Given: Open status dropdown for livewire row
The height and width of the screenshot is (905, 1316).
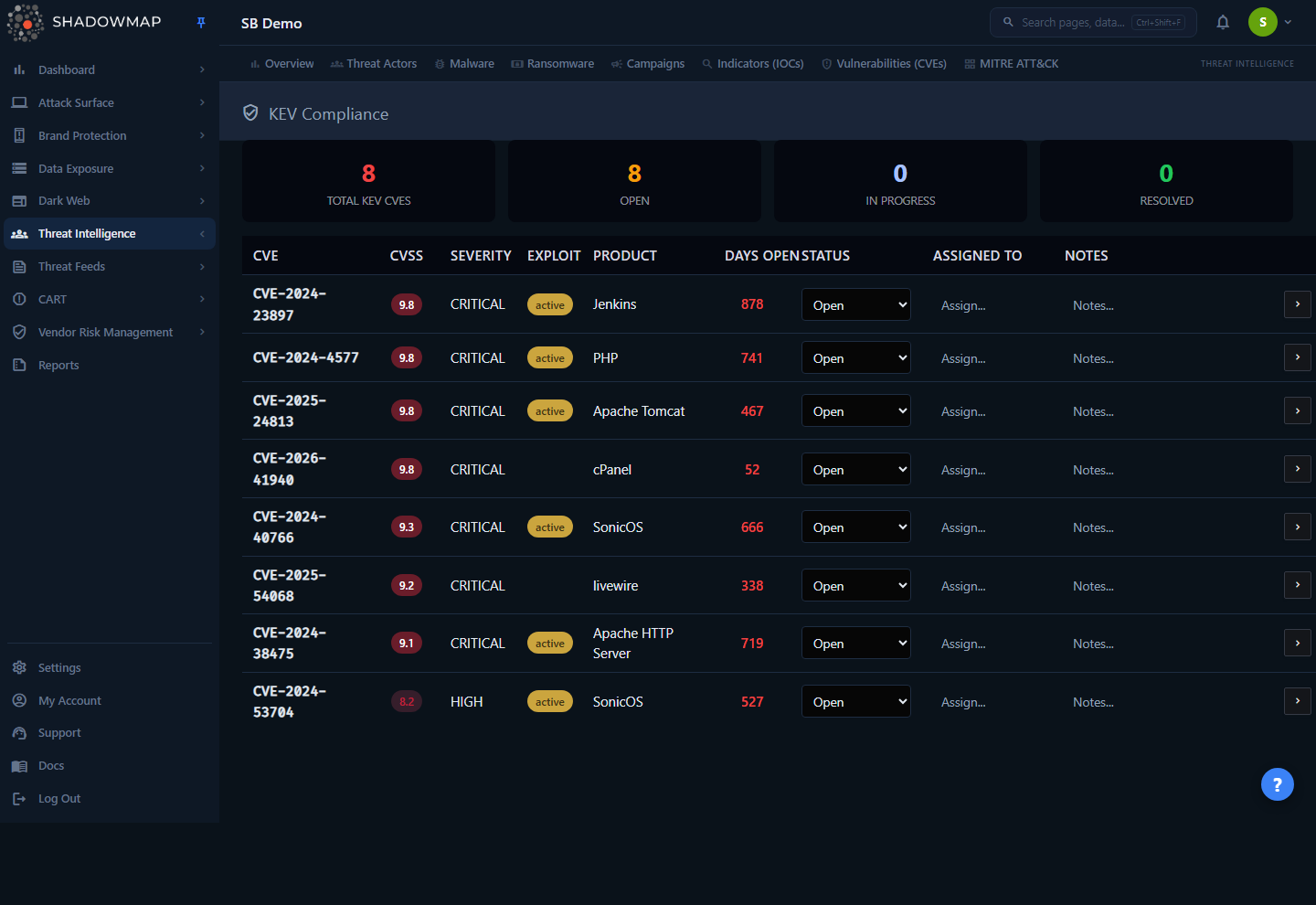Looking at the screenshot, I should pos(856,585).
